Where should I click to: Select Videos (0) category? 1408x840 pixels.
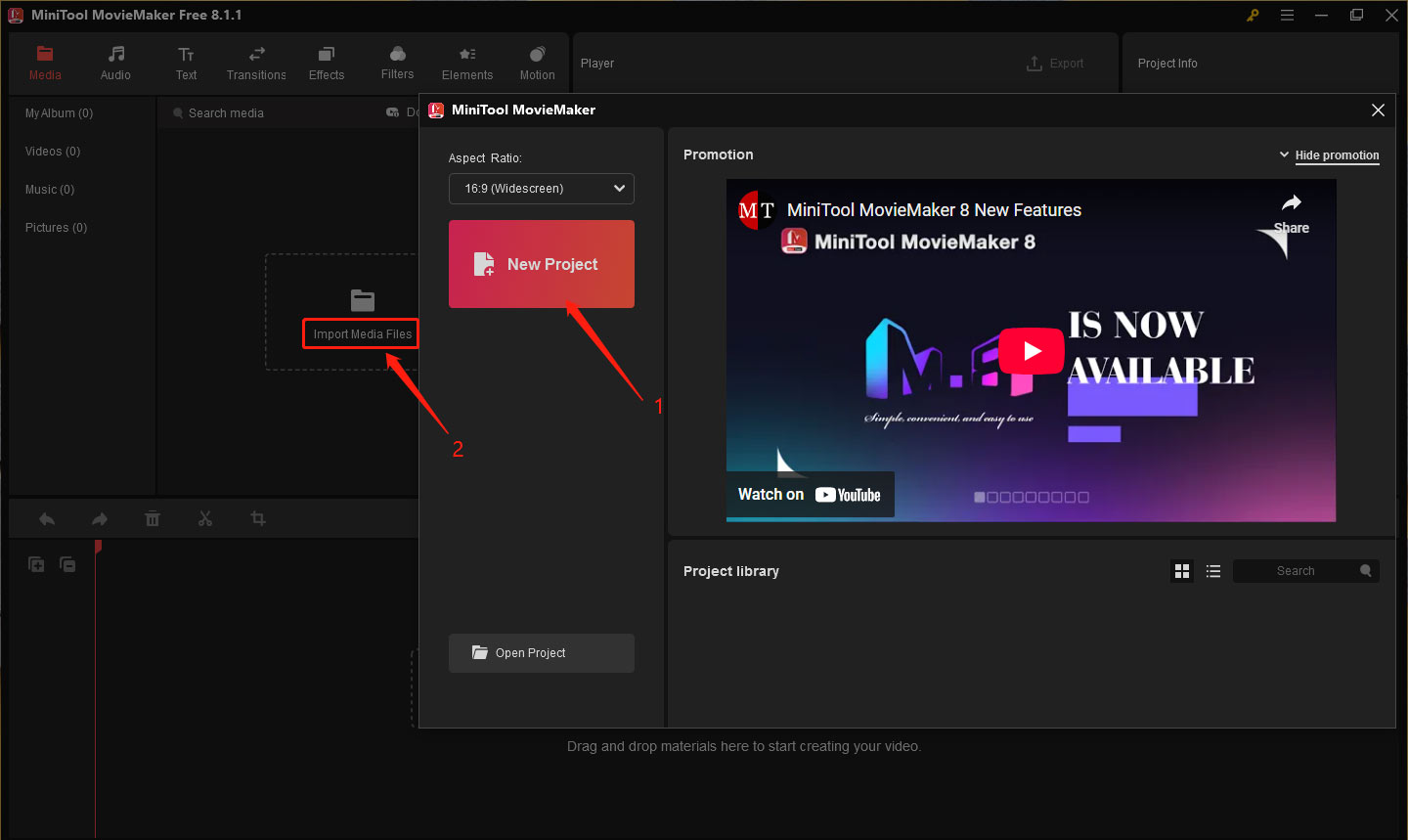(x=53, y=152)
